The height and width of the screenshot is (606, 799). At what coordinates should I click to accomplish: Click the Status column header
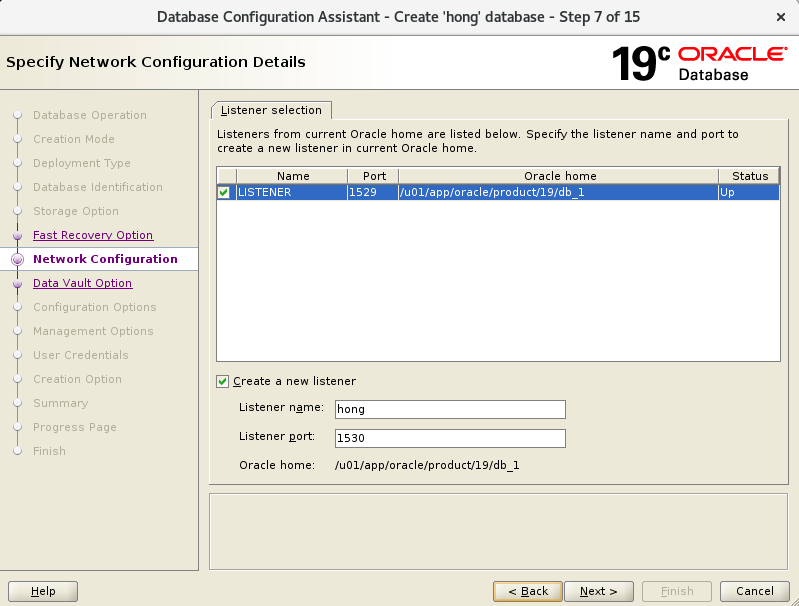(x=749, y=176)
